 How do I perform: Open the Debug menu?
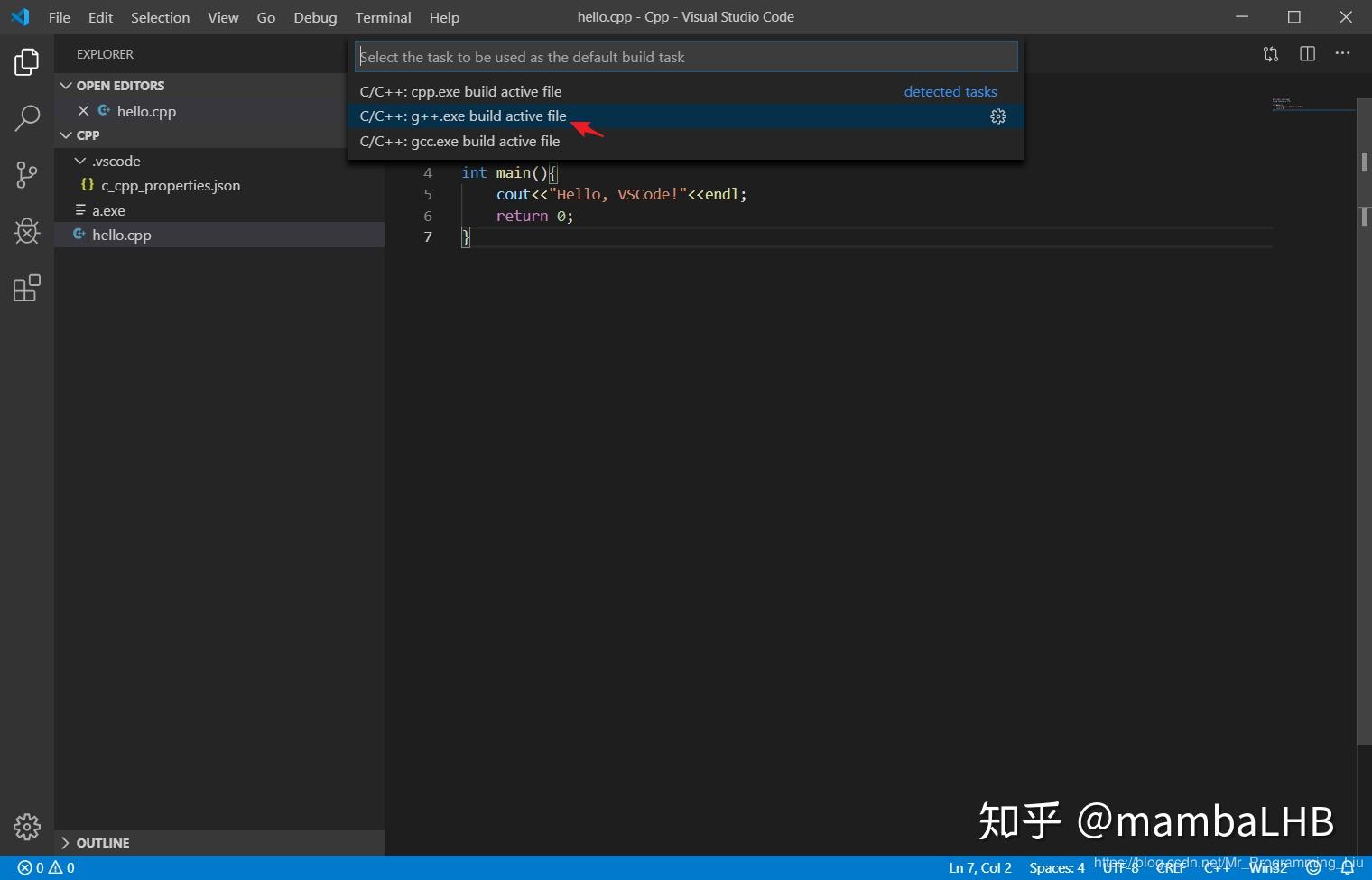(314, 17)
